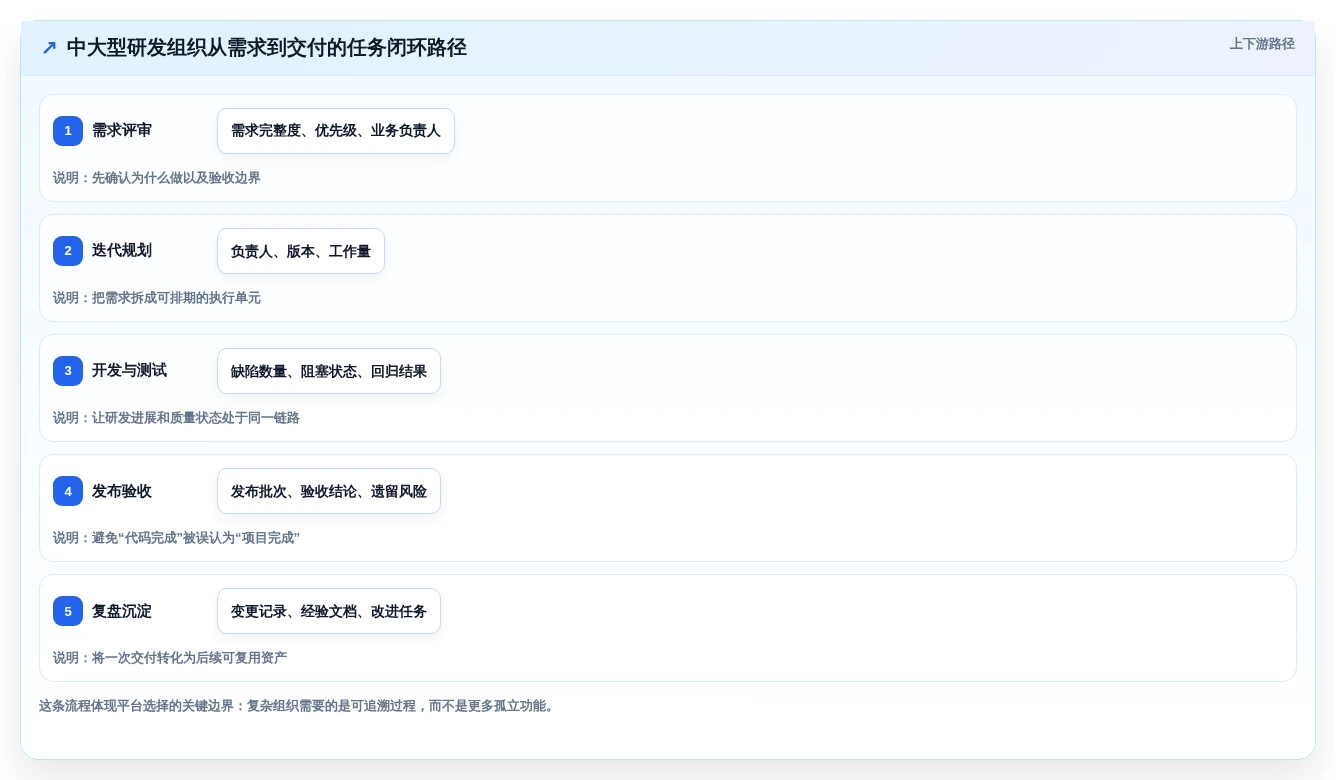This screenshot has width=1336, height=780.
Task: Click the chip 需求完整度、优先级、业务负责人
Action: click(336, 131)
